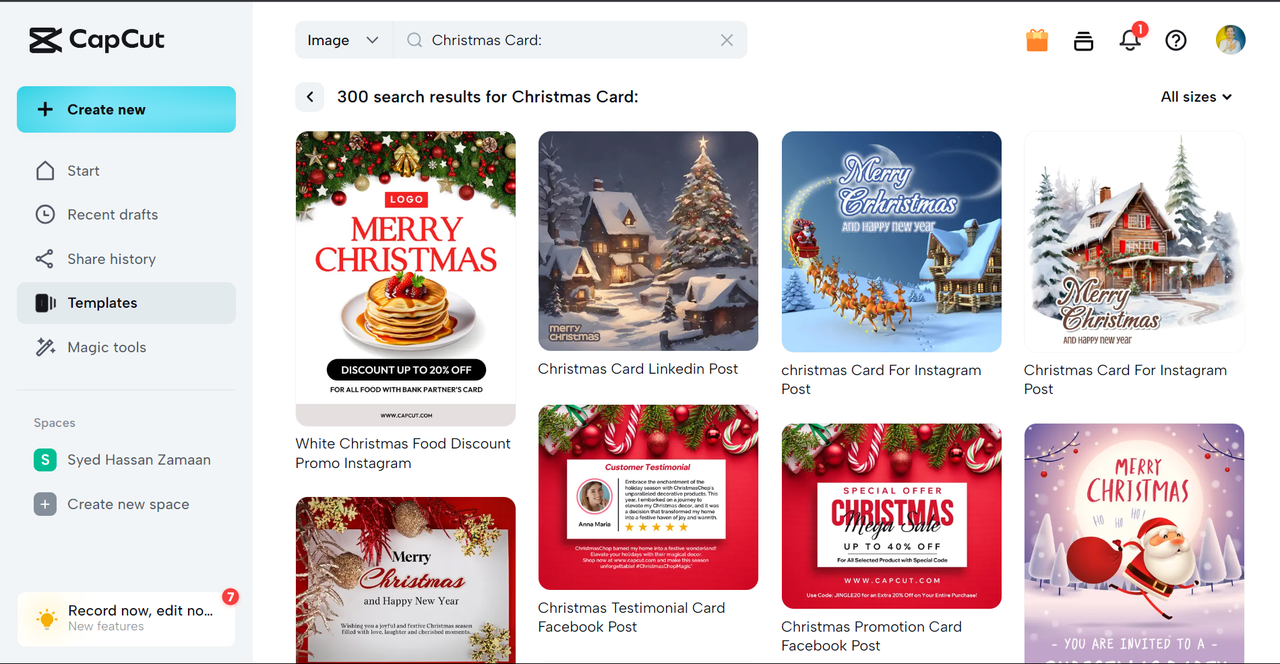Go back using the left arrow button
1280x664 pixels.
click(x=310, y=97)
